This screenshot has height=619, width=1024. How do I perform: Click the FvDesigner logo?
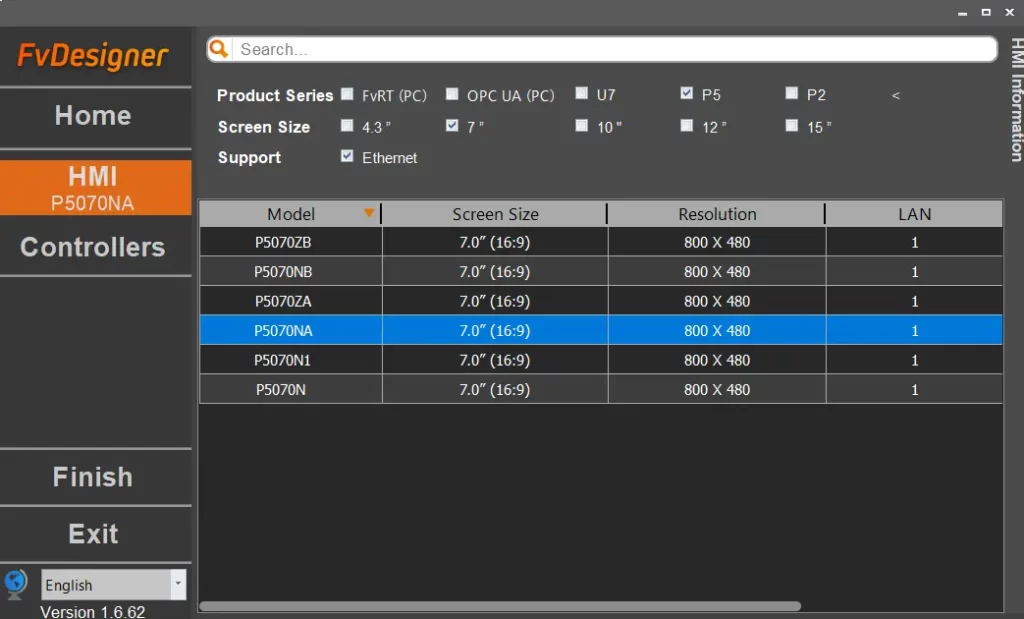[x=93, y=57]
